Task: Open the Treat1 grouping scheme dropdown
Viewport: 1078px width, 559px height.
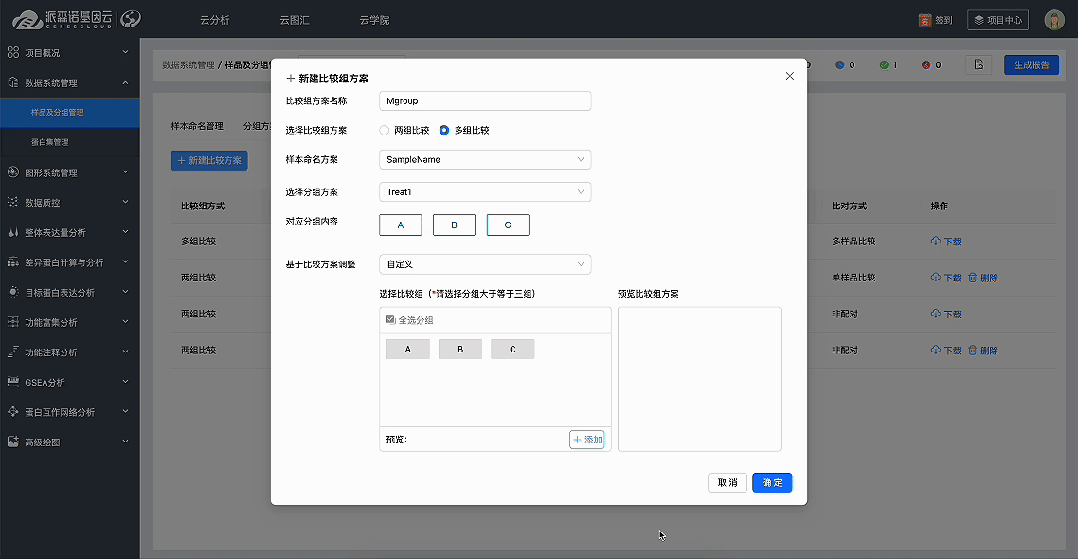Action: 485,192
